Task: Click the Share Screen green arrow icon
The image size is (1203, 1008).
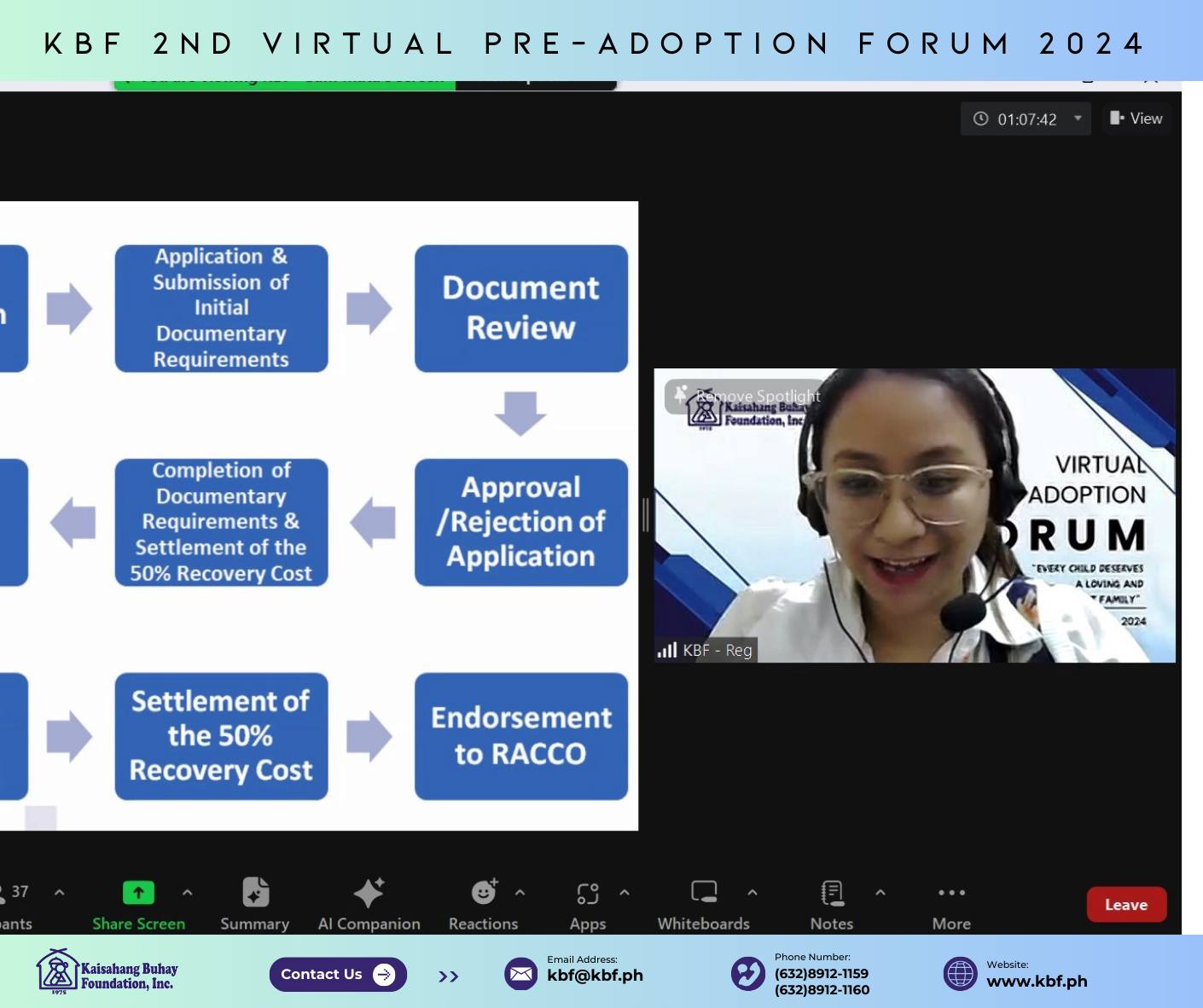Action: pyautogui.click(x=138, y=892)
